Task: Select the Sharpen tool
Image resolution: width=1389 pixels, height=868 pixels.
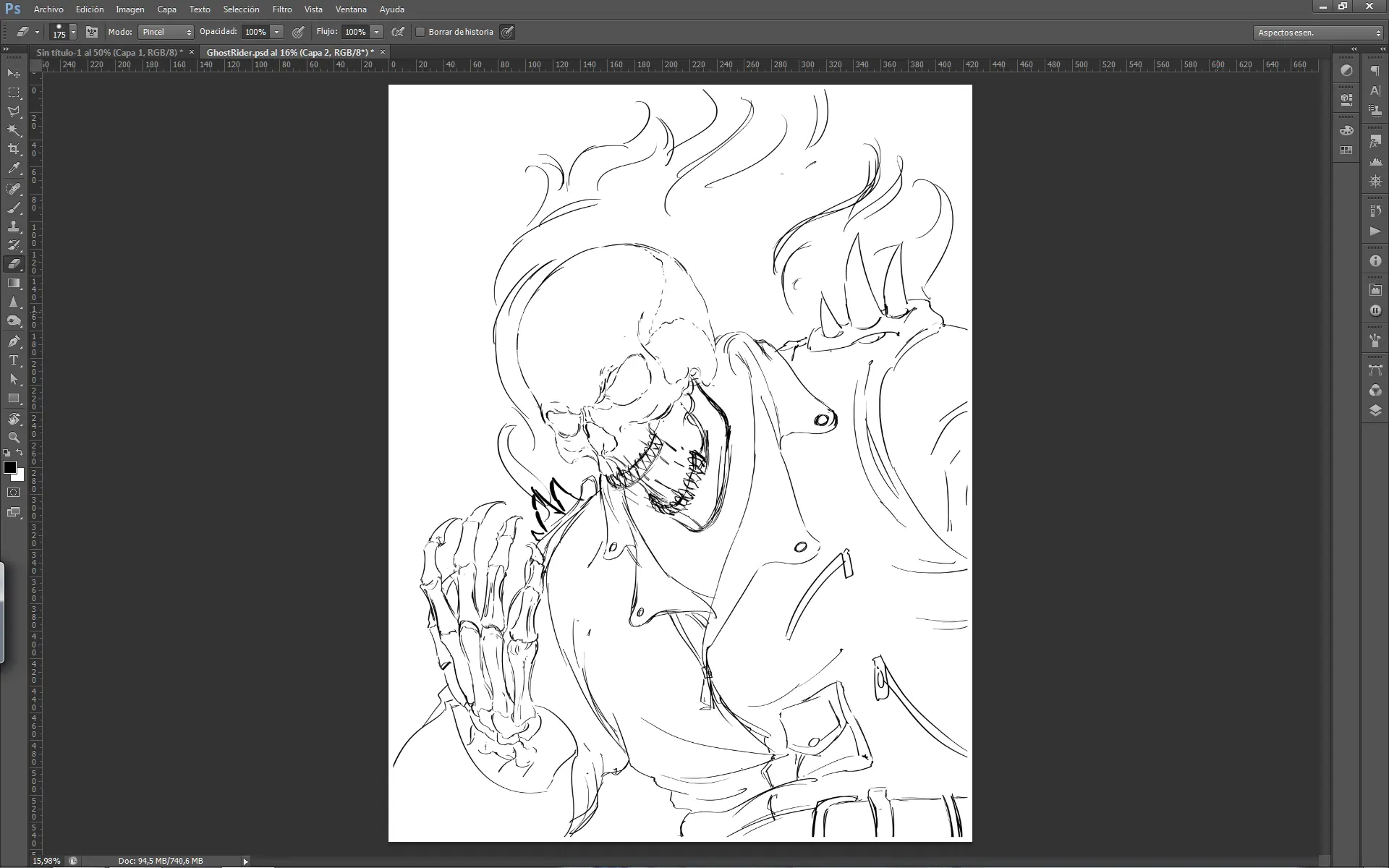Action: (14, 302)
